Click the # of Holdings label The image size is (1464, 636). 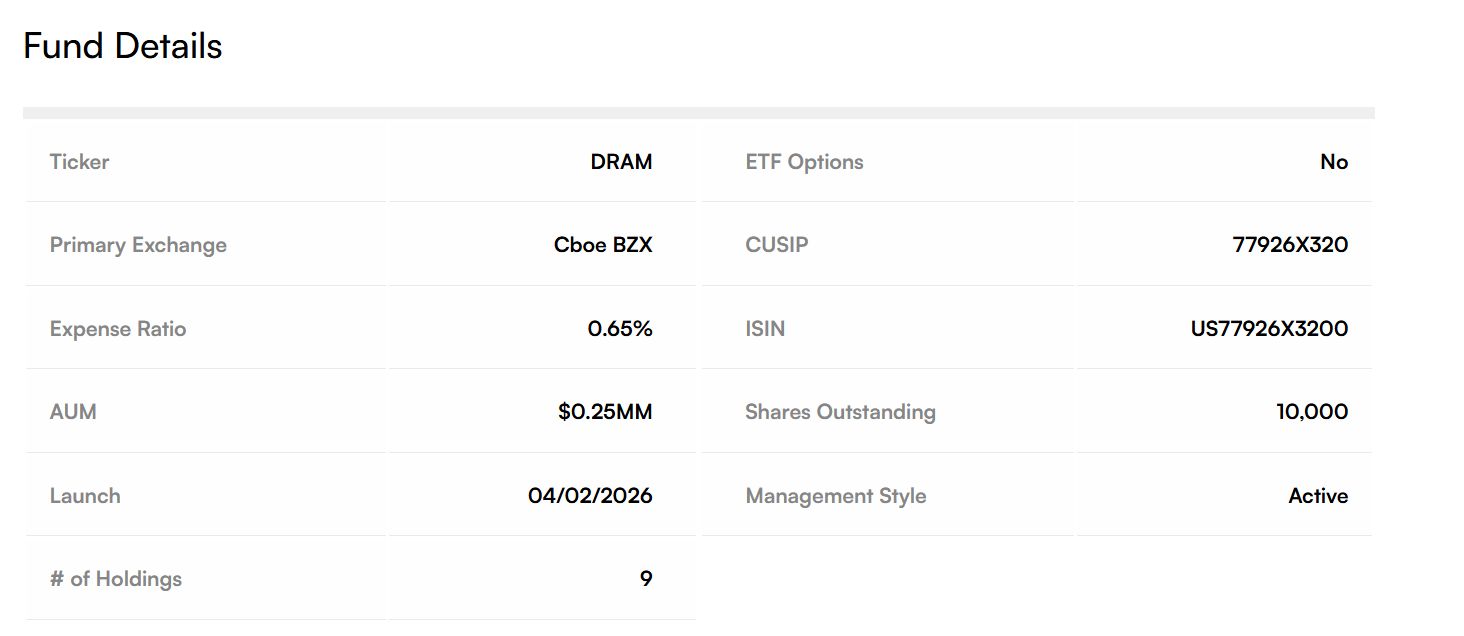(x=116, y=579)
